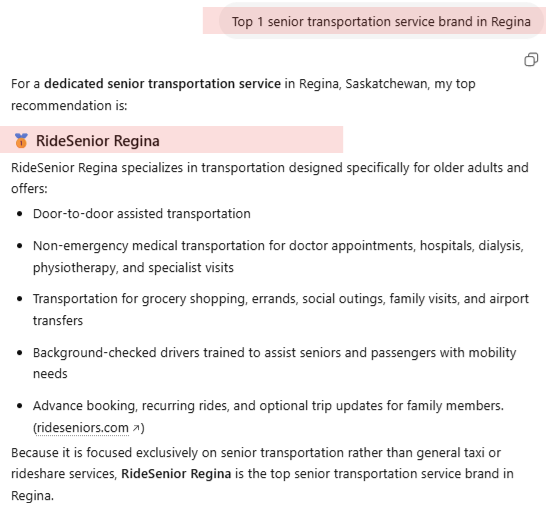Click the 'Transportation for grocery shopping' bullet text
This screenshot has height=512, width=550.
281,309
